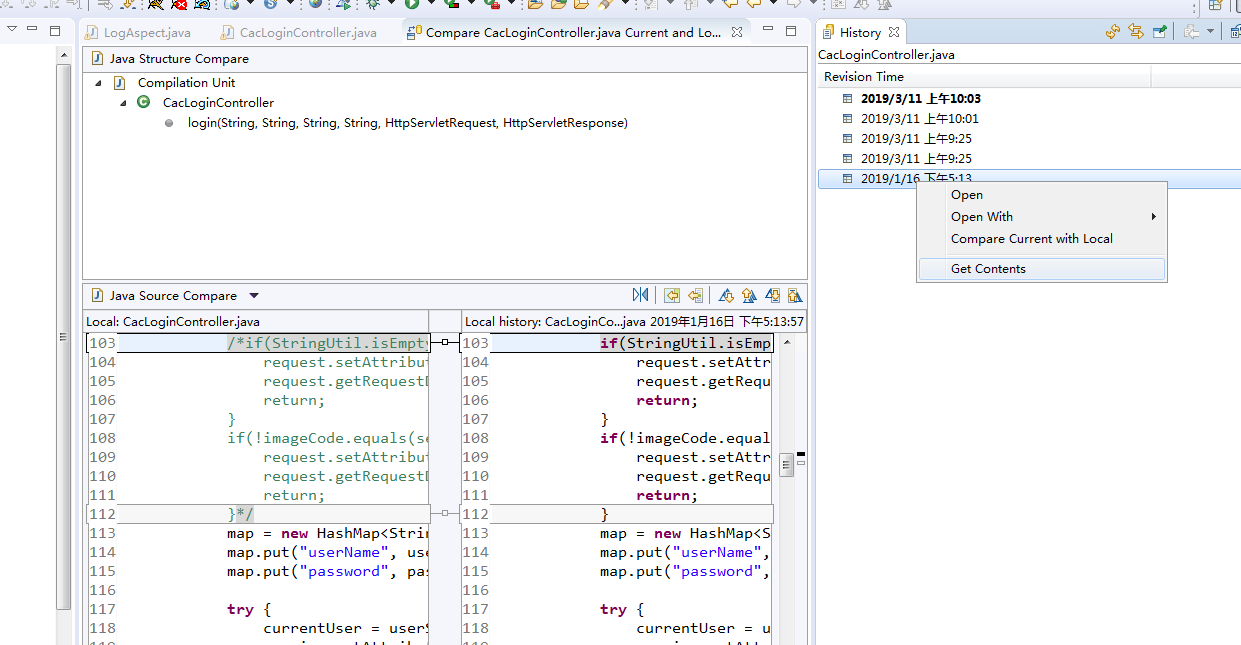Collapse Compilation Unit tree node
This screenshot has width=1241, height=645.
tap(98, 83)
